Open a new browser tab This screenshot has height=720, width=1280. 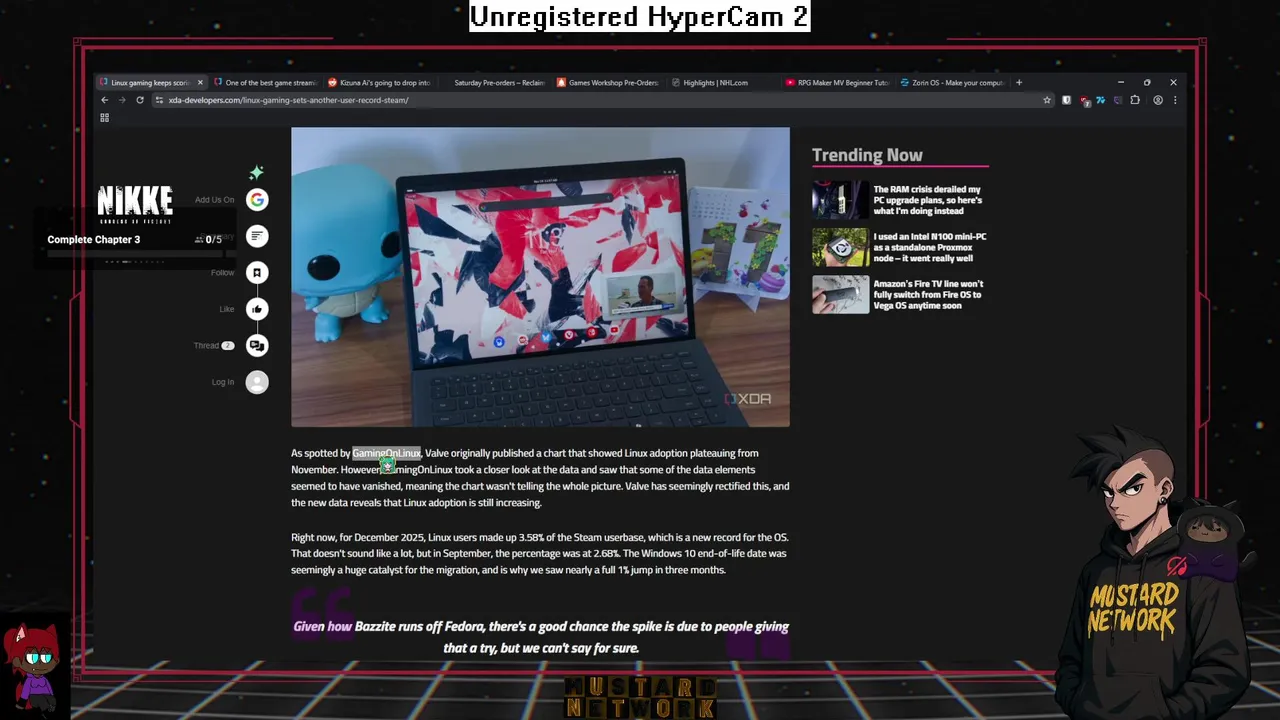(x=1019, y=83)
